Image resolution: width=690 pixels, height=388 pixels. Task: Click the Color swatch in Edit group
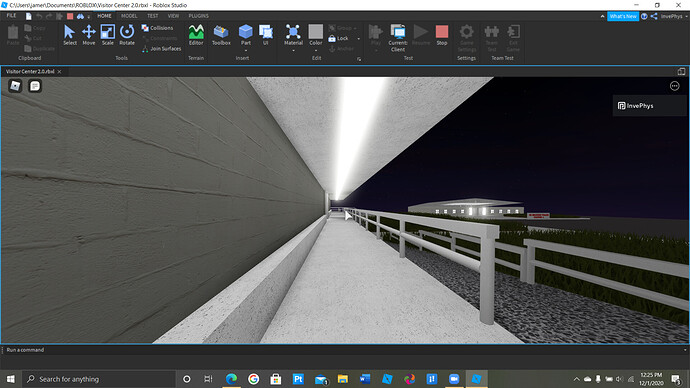[x=316, y=32]
